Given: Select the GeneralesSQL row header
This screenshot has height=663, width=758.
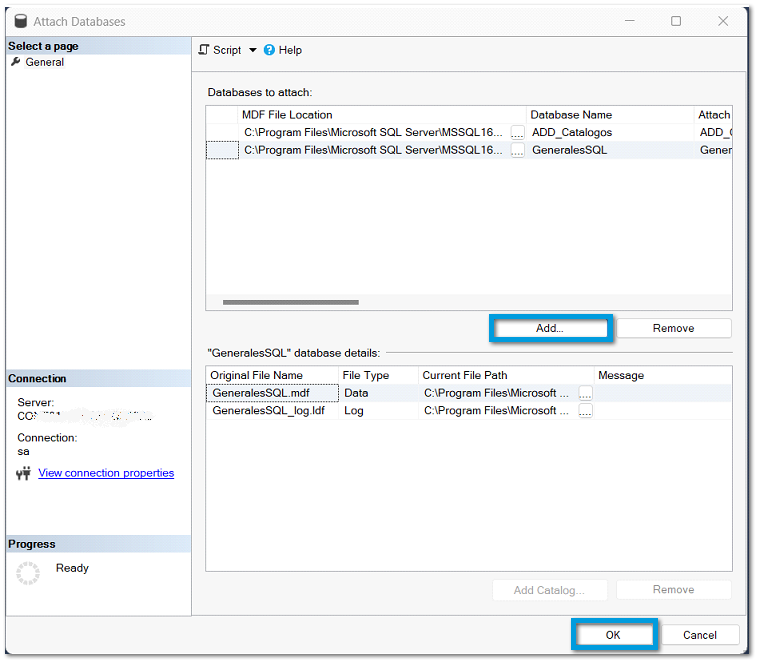Looking at the screenshot, I should [x=222, y=150].
